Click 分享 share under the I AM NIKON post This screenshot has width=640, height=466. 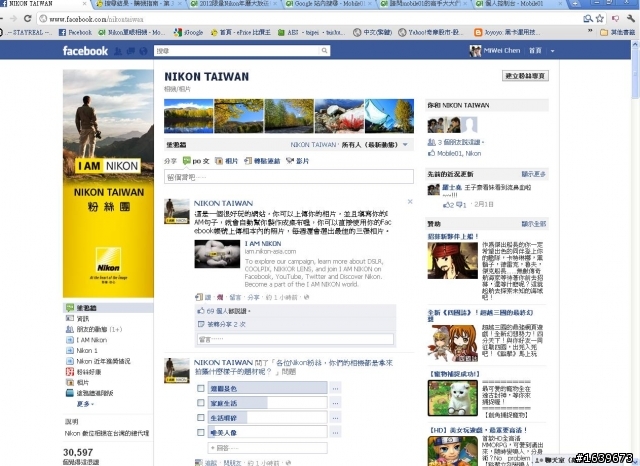[253, 297]
